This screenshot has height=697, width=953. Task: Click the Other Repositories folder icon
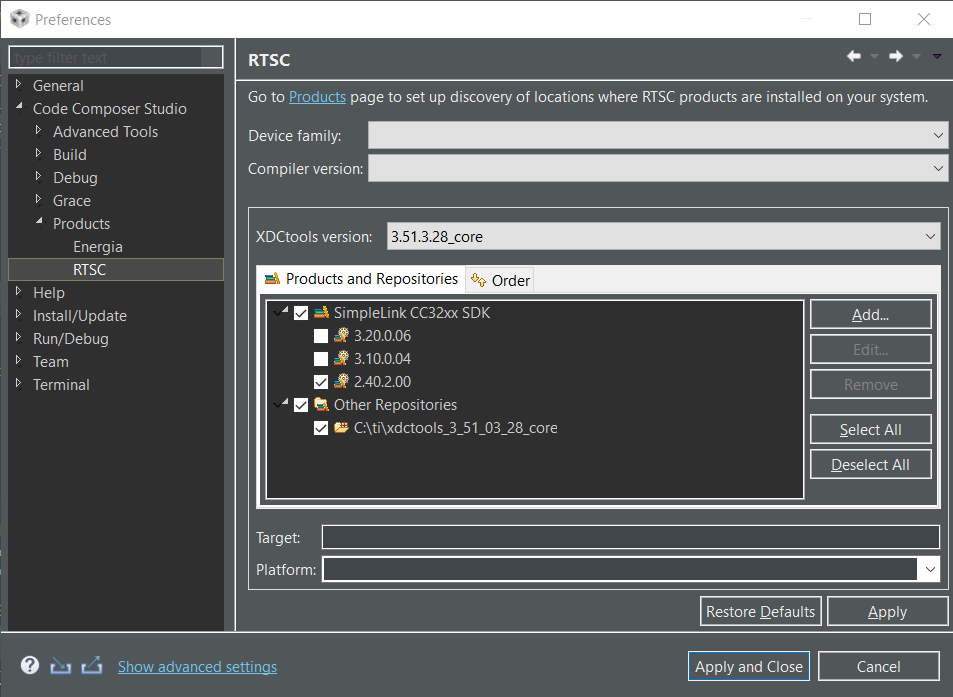(x=321, y=405)
